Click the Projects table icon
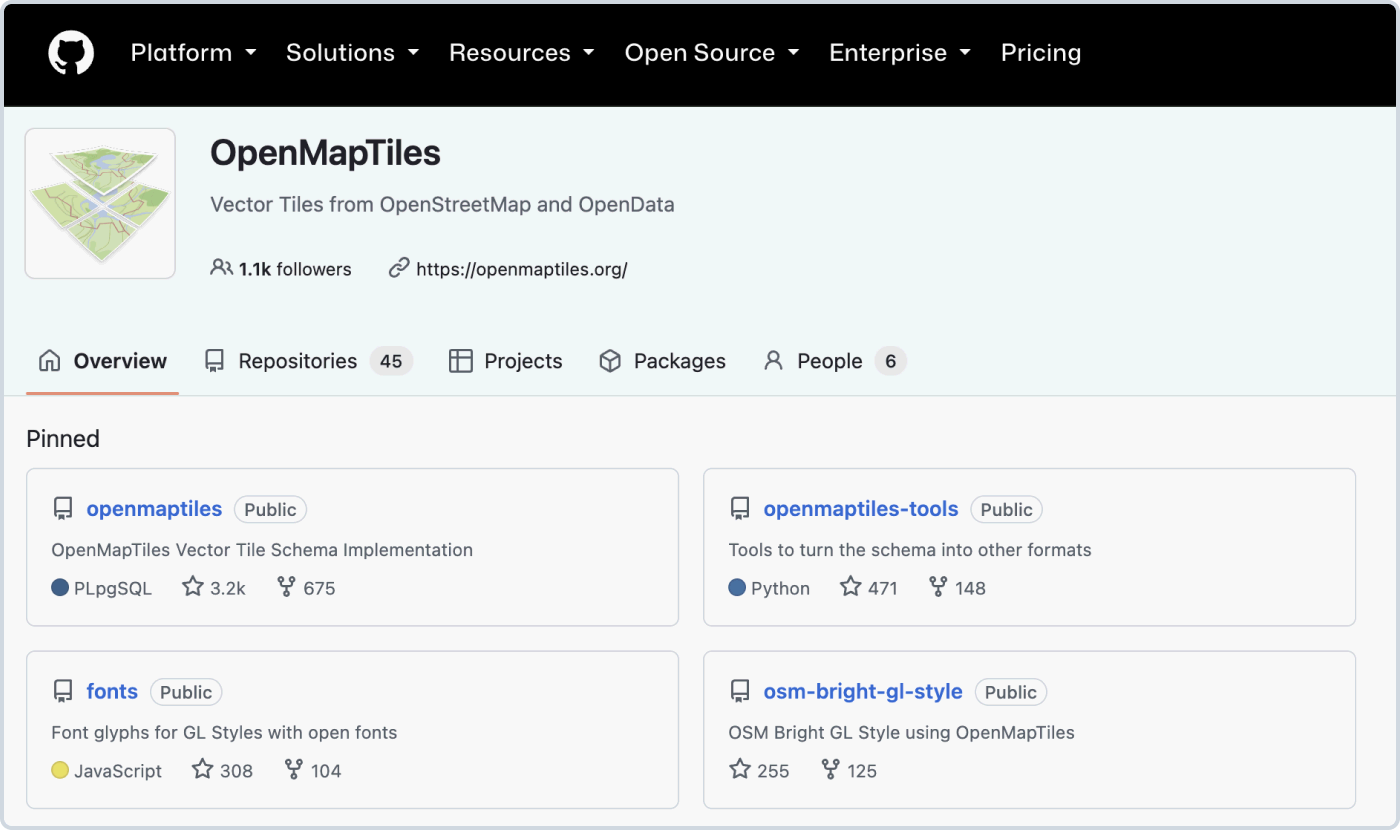 point(460,361)
